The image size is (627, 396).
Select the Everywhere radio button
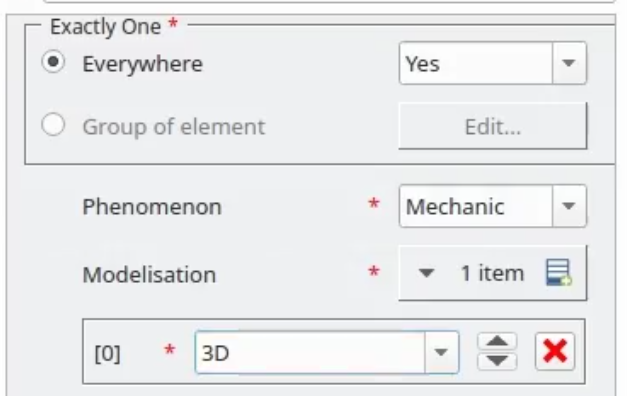click(x=53, y=62)
